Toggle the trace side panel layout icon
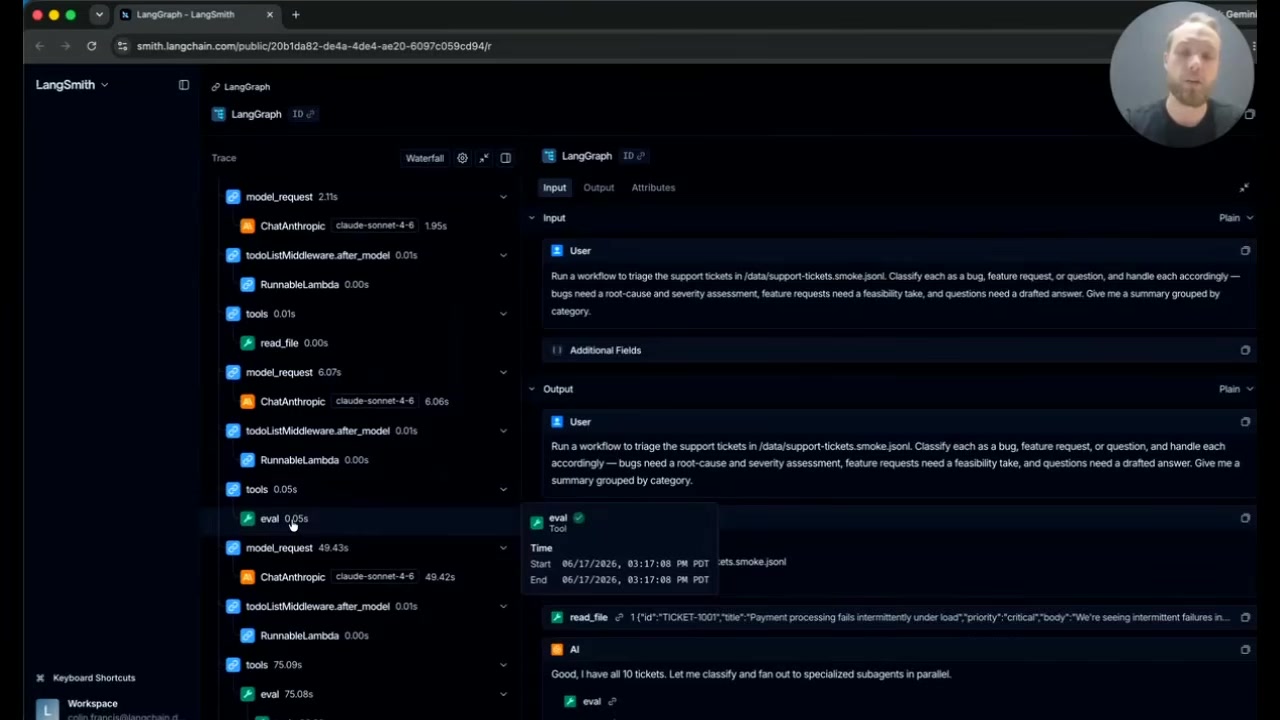 (x=506, y=158)
